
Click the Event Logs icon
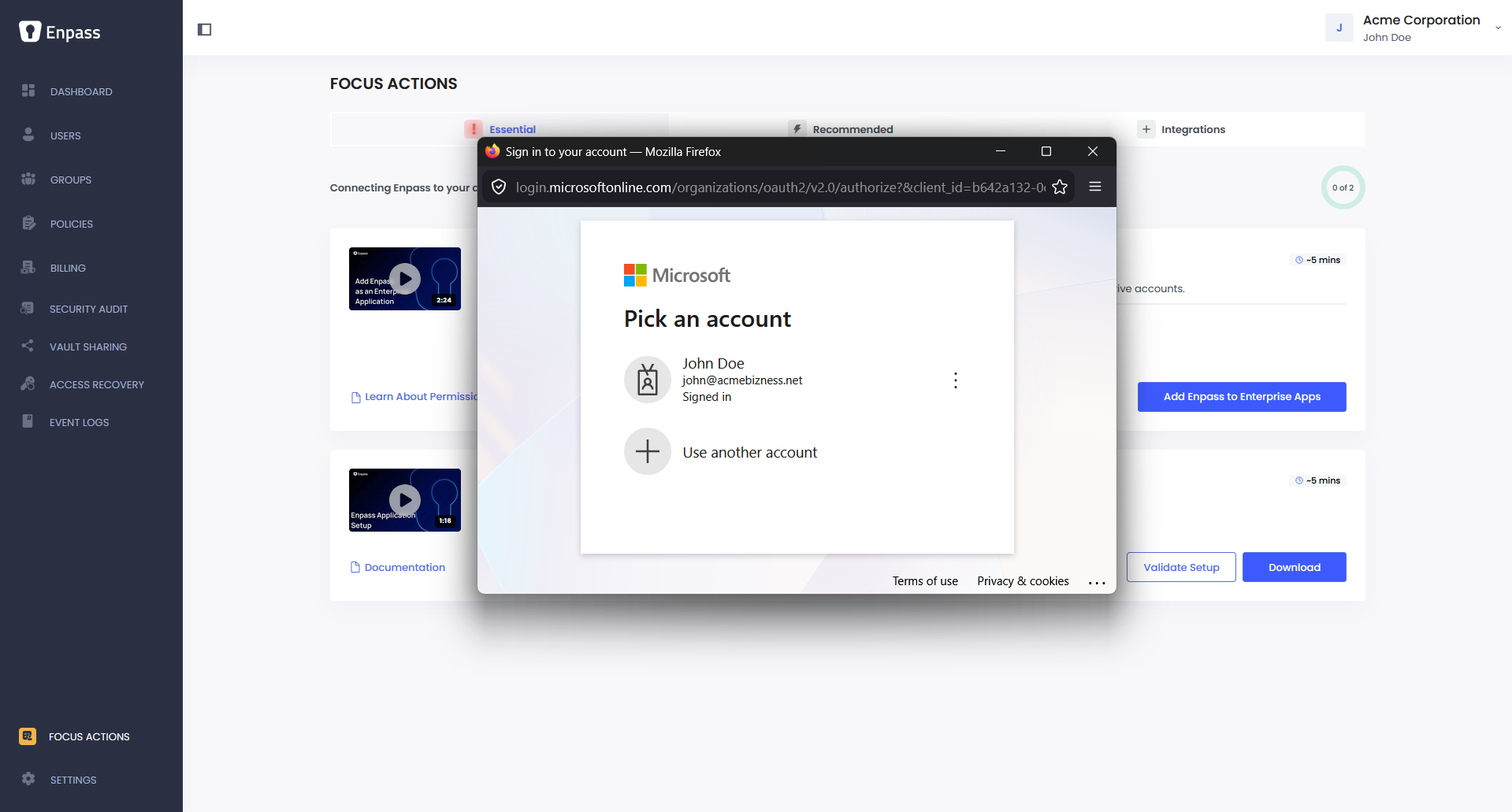tap(28, 421)
